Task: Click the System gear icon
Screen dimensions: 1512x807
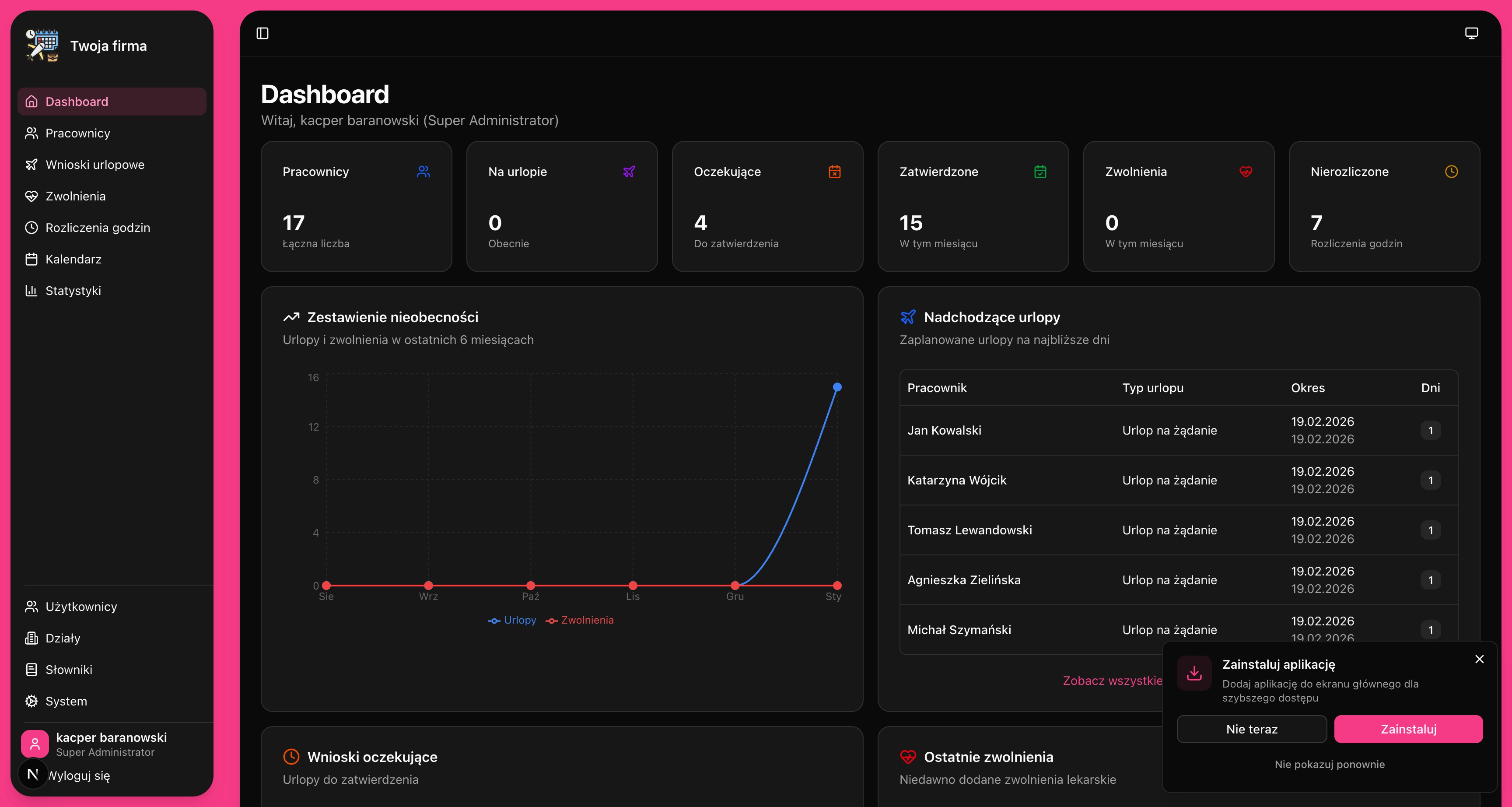Action: click(31, 701)
